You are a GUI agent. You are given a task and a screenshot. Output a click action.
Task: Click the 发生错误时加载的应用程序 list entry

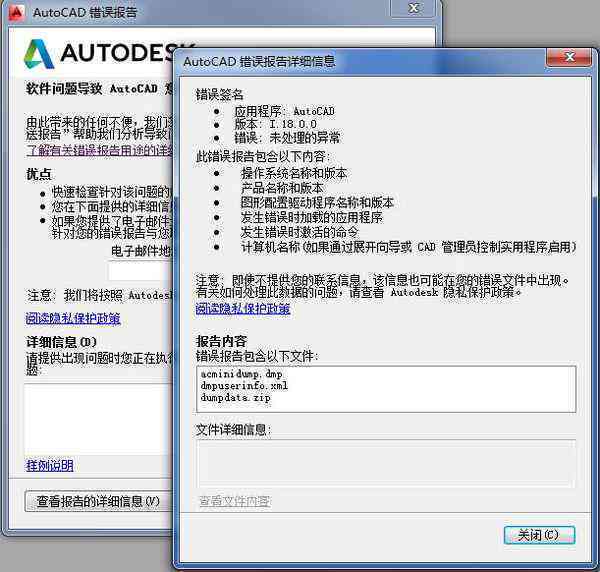pos(311,217)
